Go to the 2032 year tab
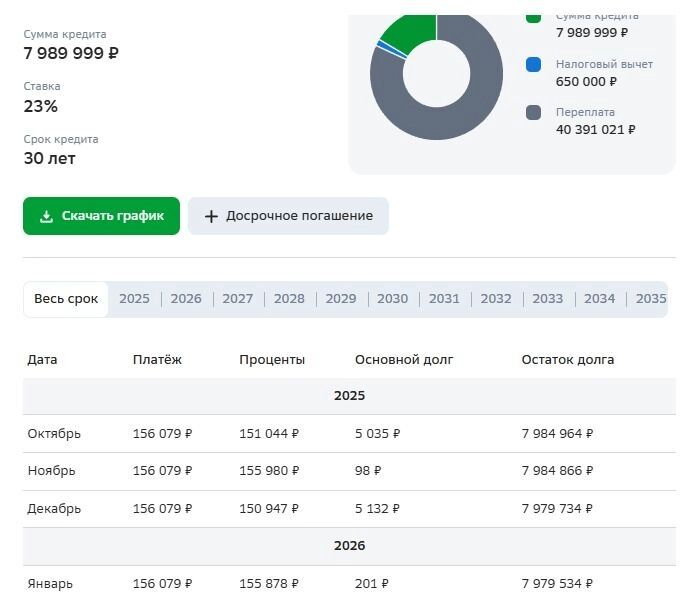The width and height of the screenshot is (695, 593). (496, 299)
